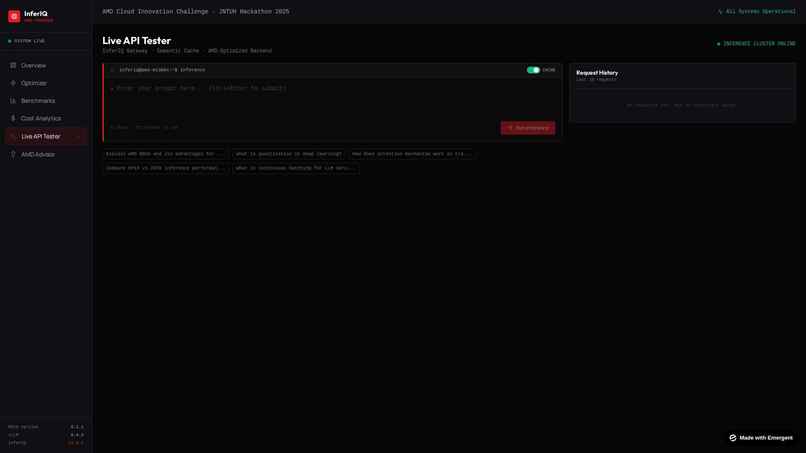Click the All Systems Operational status
The width and height of the screenshot is (806, 453).
click(x=757, y=11)
